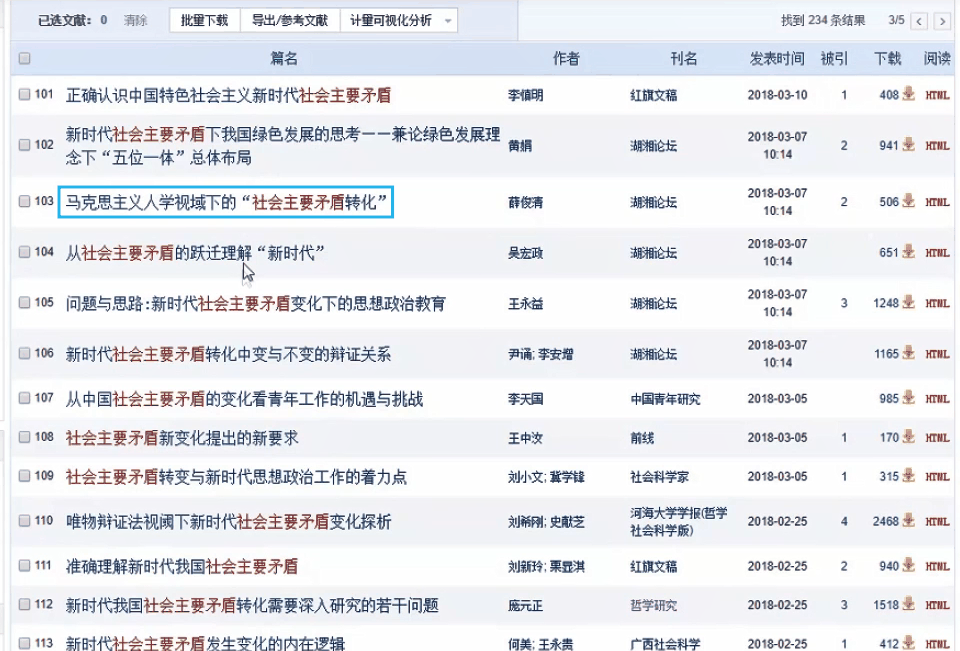The height and width of the screenshot is (651, 960).
Task: Go to previous results page arrow
Action: pyautogui.click(x=918, y=21)
